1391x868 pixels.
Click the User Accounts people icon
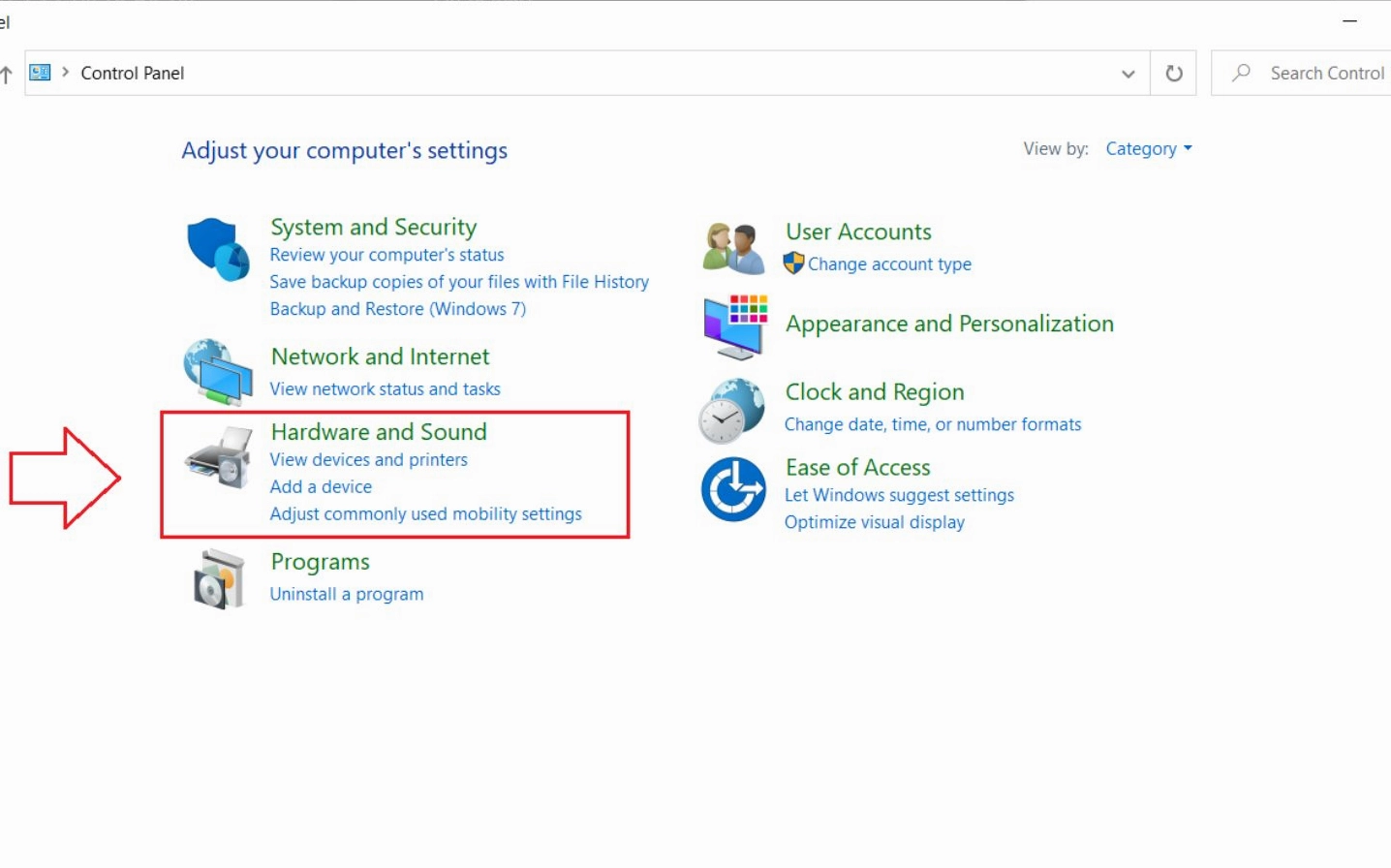coord(733,248)
